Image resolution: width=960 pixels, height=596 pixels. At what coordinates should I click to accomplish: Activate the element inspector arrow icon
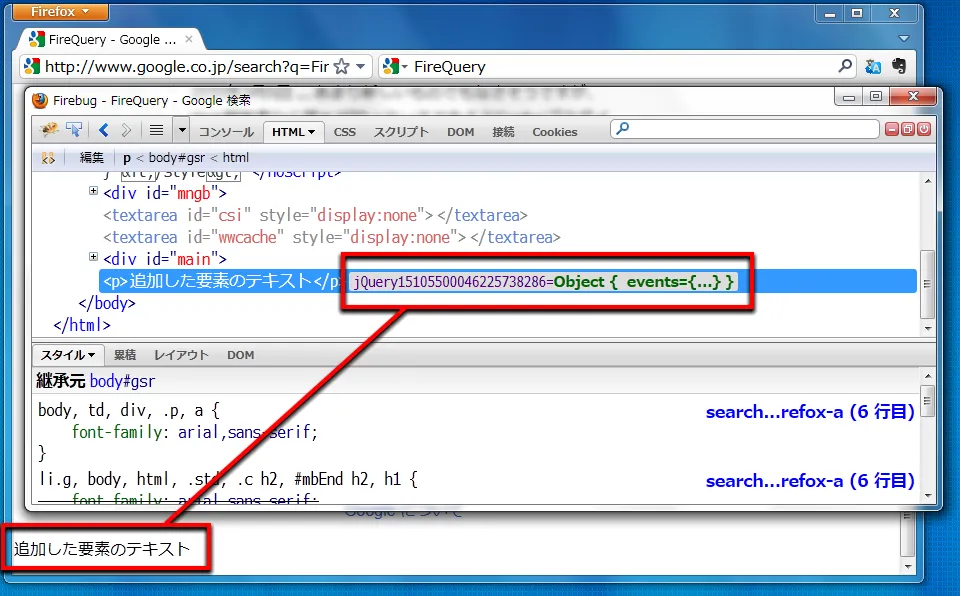click(x=73, y=131)
